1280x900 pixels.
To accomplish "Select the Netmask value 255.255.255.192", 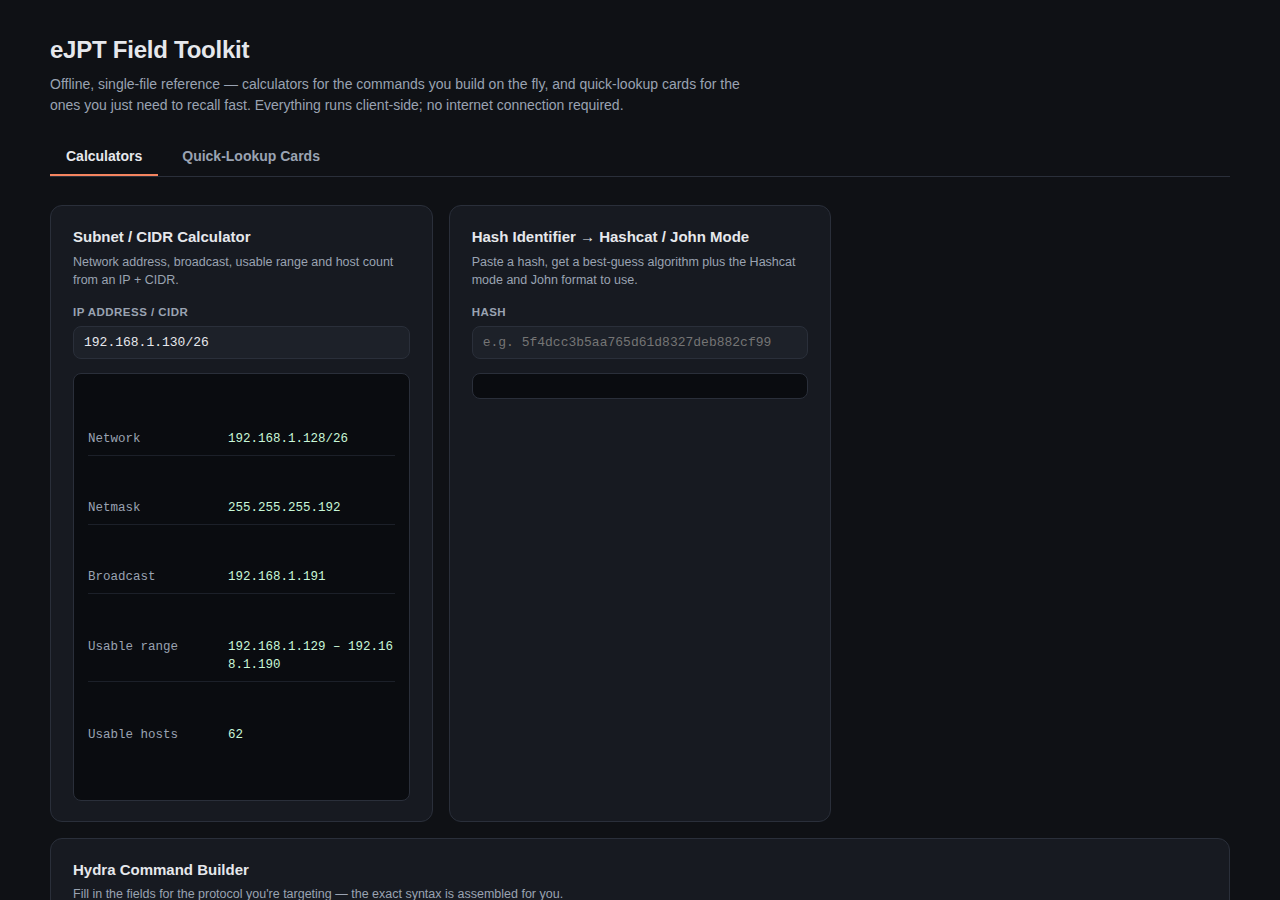I will click(284, 507).
